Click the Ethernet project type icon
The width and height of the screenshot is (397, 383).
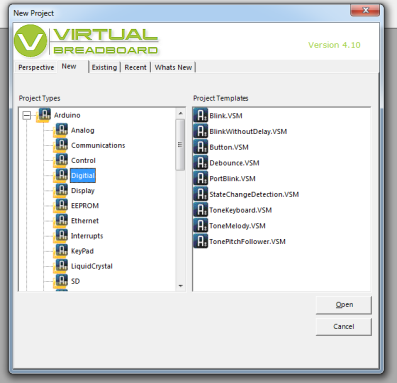(61, 221)
